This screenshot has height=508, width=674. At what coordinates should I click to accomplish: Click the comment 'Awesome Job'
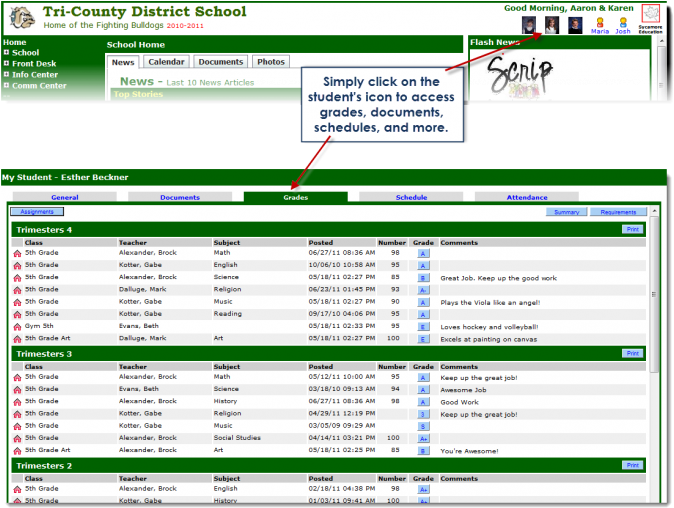tap(463, 390)
